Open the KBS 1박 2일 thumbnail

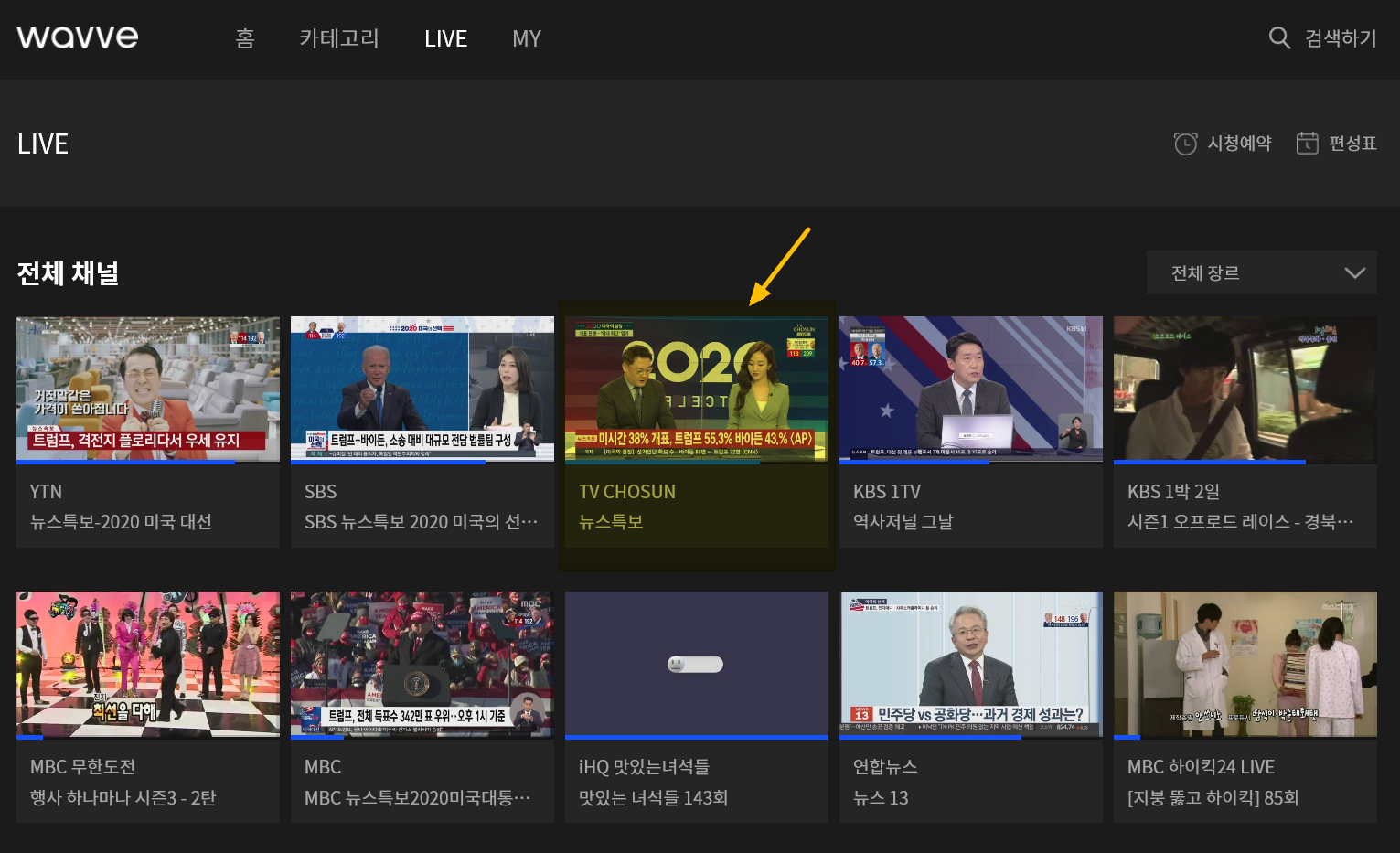[1245, 389]
